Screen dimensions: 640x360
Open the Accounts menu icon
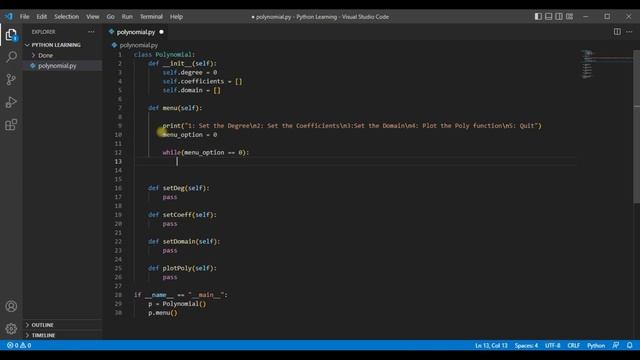pyautogui.click(x=11, y=306)
